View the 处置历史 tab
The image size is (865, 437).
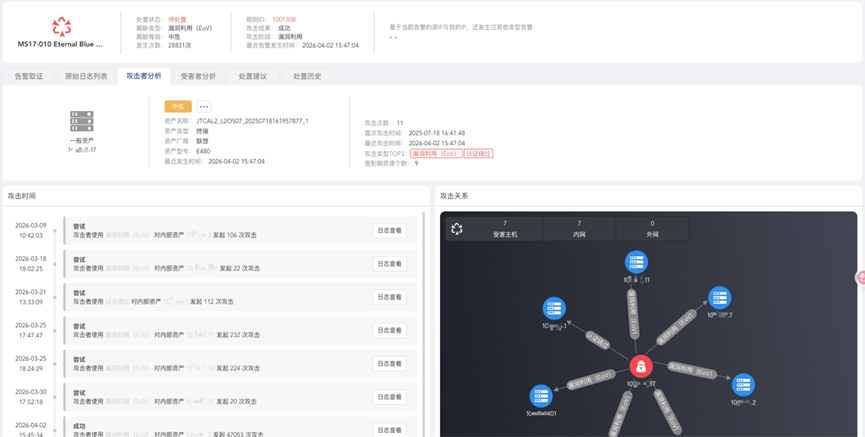[x=307, y=77]
